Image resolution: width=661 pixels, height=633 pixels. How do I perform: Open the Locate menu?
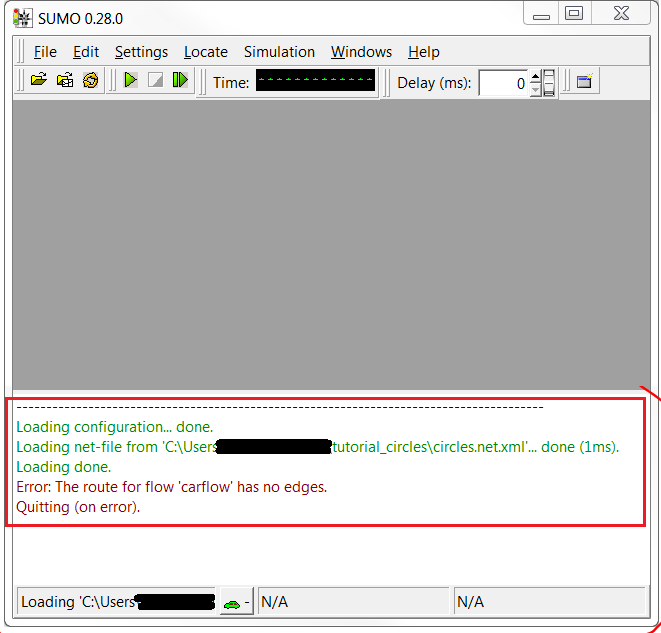pyautogui.click(x=206, y=52)
